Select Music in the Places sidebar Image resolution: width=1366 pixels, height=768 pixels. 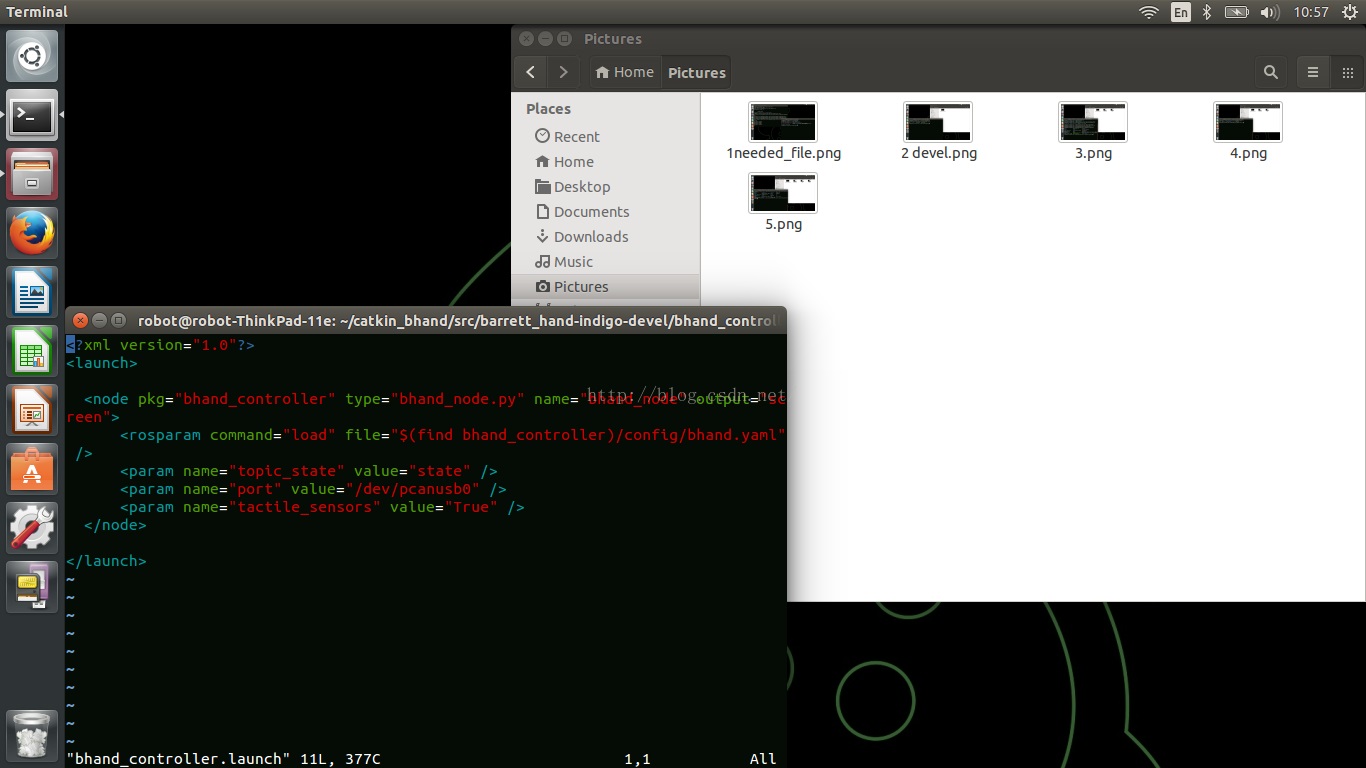coord(573,261)
